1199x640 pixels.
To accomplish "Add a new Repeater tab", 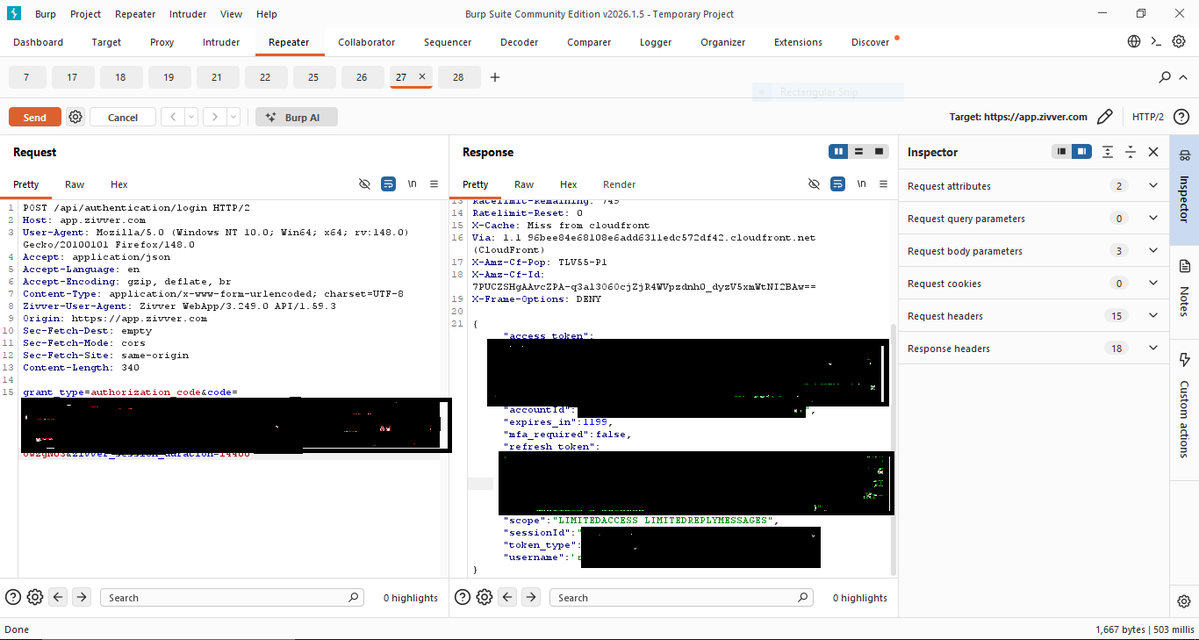I will 495,77.
